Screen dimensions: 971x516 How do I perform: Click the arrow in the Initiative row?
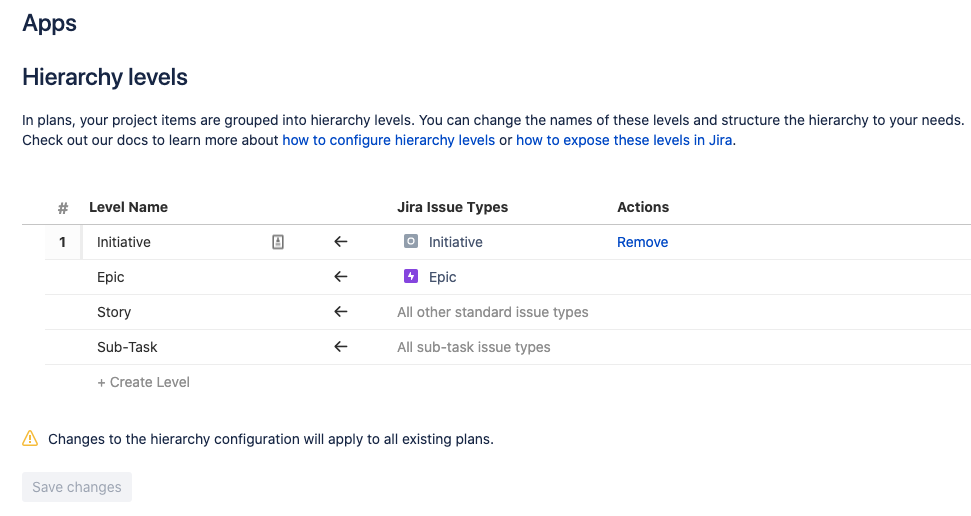click(341, 242)
